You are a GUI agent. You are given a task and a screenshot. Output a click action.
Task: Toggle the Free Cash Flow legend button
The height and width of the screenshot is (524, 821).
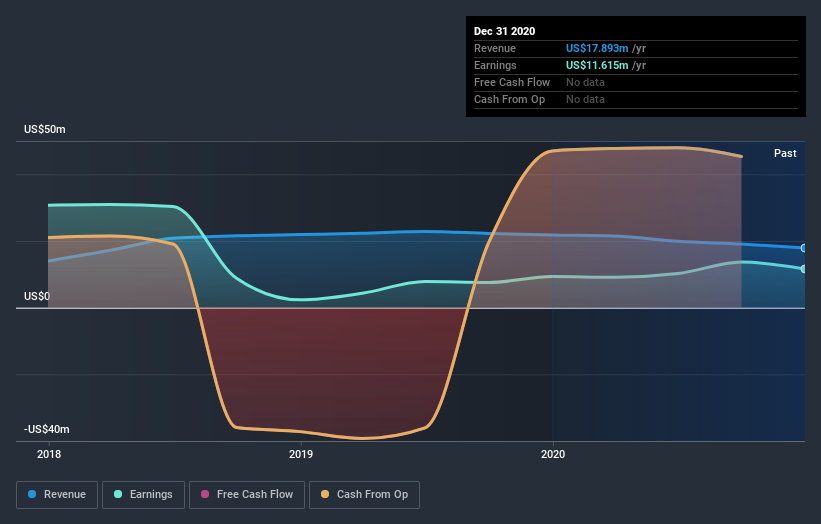coord(247,494)
